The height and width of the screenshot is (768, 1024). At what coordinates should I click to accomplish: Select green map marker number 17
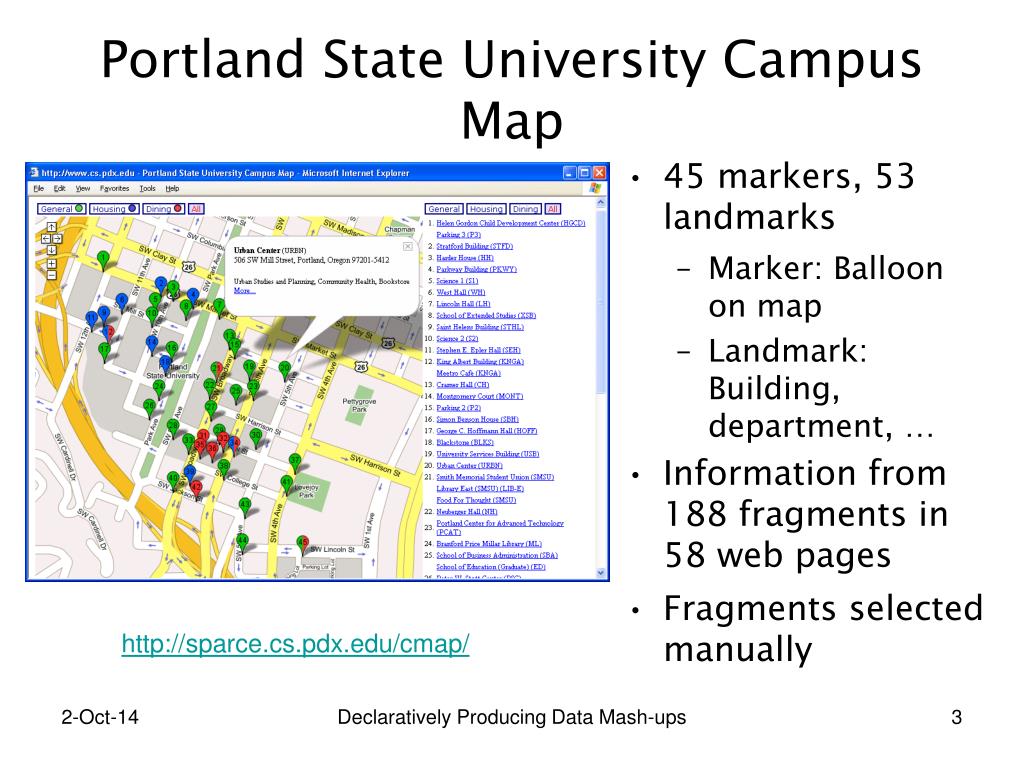(104, 351)
